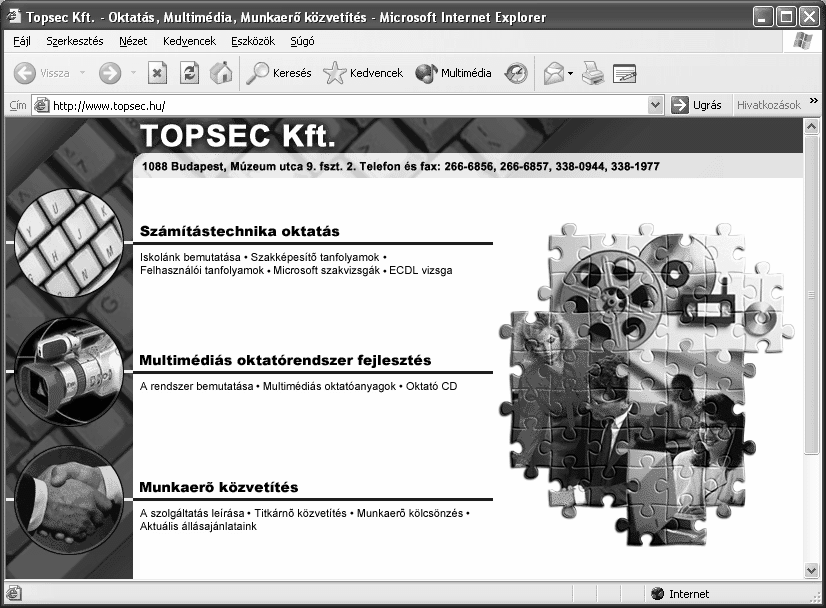Click the handshake circle image
This screenshot has height=608, width=826.
click(69, 499)
